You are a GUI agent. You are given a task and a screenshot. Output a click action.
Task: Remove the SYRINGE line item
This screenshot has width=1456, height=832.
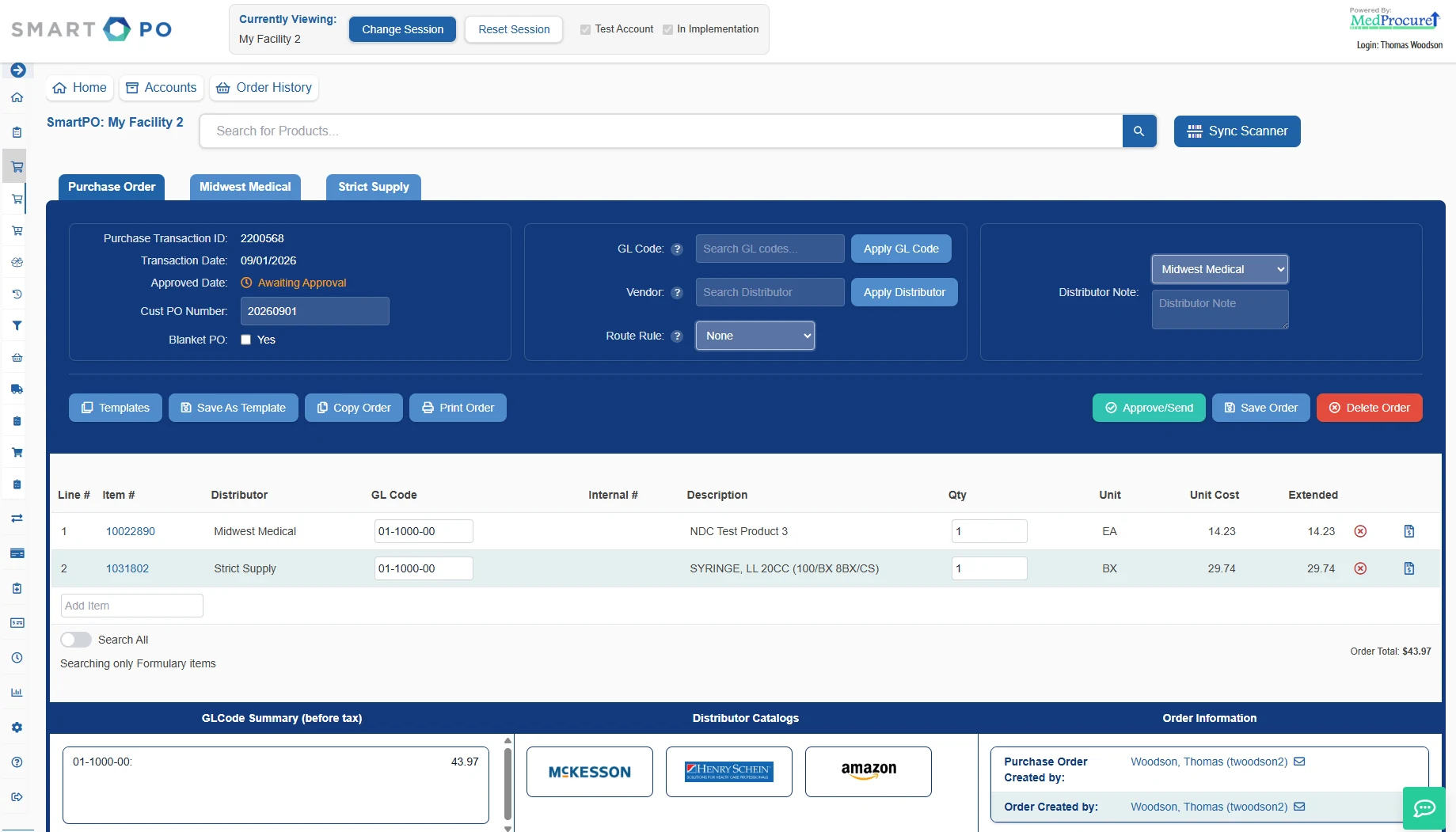point(1360,568)
